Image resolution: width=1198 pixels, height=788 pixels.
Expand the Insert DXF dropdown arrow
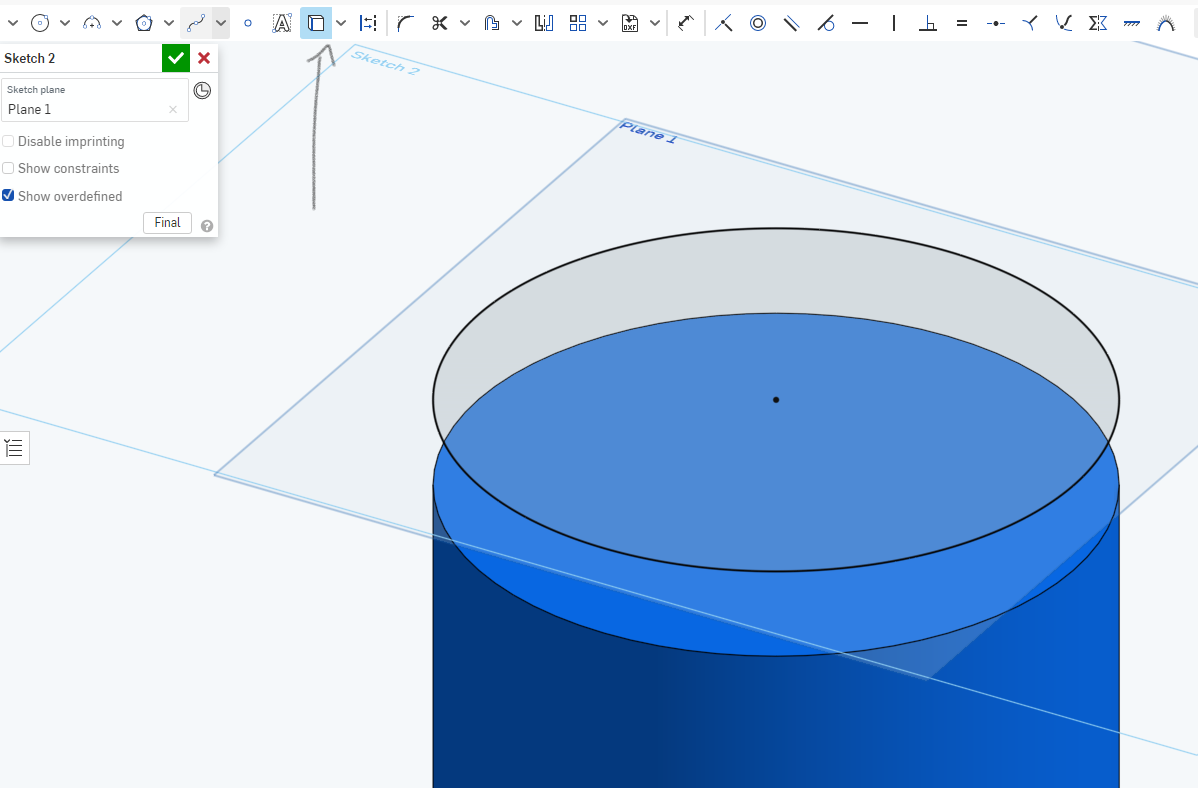(x=655, y=24)
